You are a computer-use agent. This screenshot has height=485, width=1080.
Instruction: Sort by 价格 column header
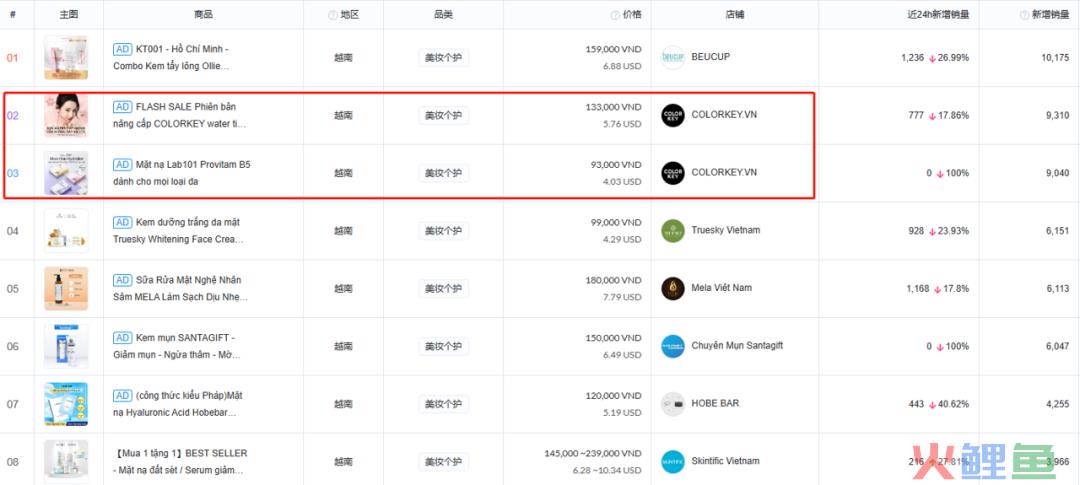click(x=632, y=15)
